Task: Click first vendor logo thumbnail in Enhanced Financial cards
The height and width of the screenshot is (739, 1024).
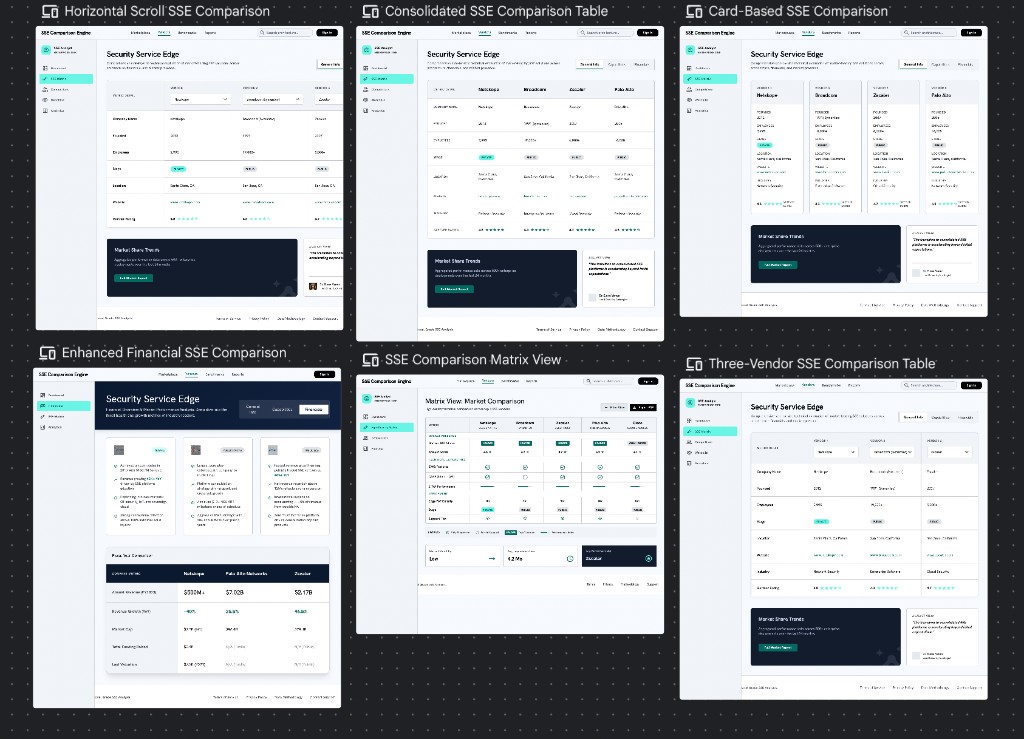Action: pyautogui.click(x=119, y=450)
